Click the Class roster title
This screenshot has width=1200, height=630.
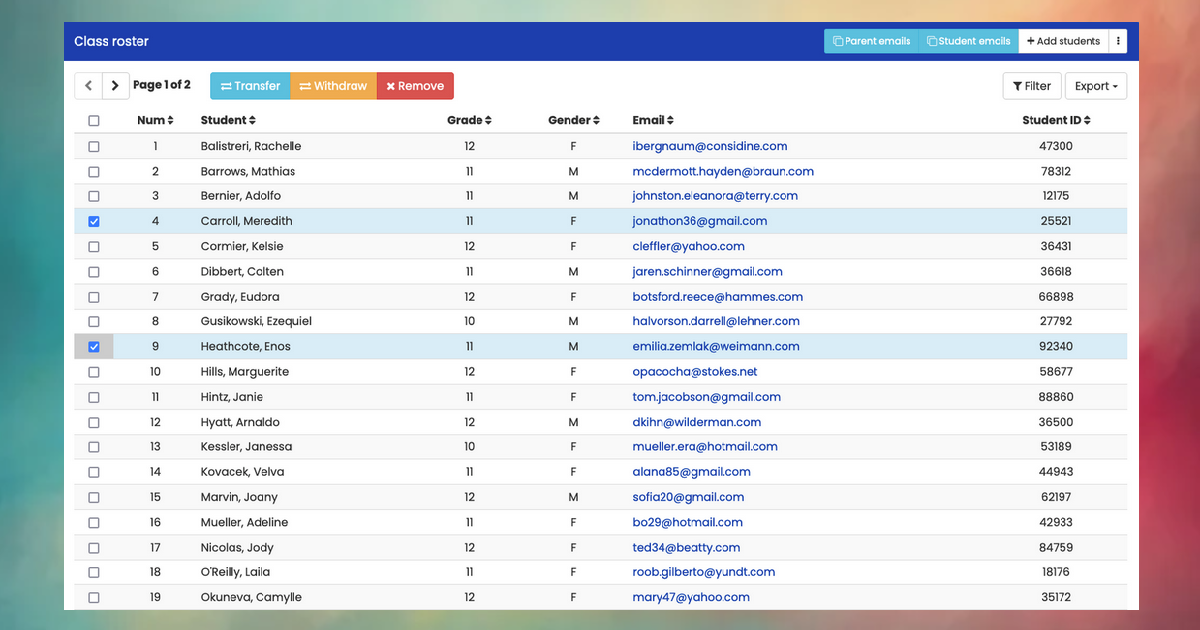(x=111, y=41)
